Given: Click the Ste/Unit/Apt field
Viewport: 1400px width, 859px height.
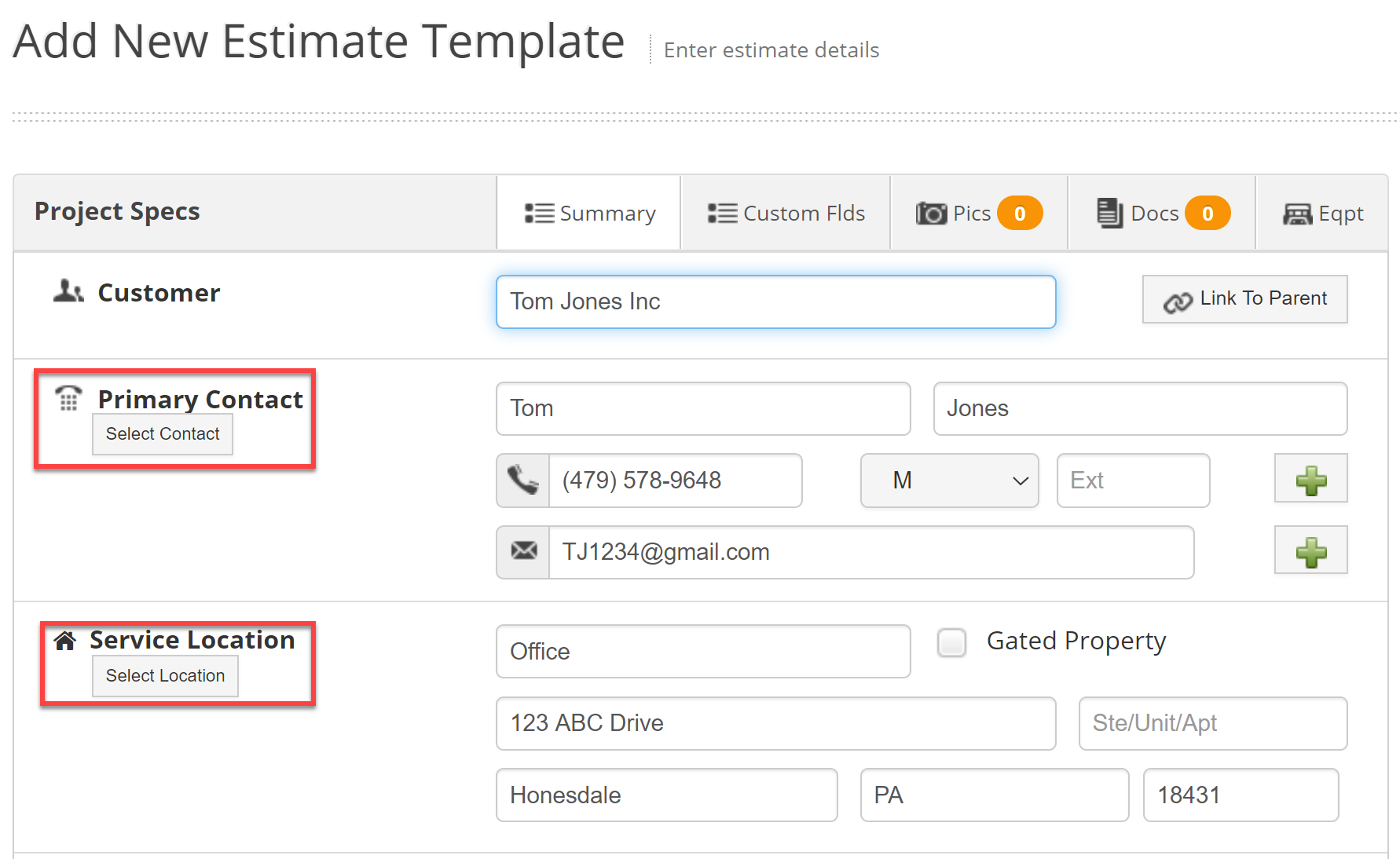Looking at the screenshot, I should pyautogui.click(x=1213, y=723).
